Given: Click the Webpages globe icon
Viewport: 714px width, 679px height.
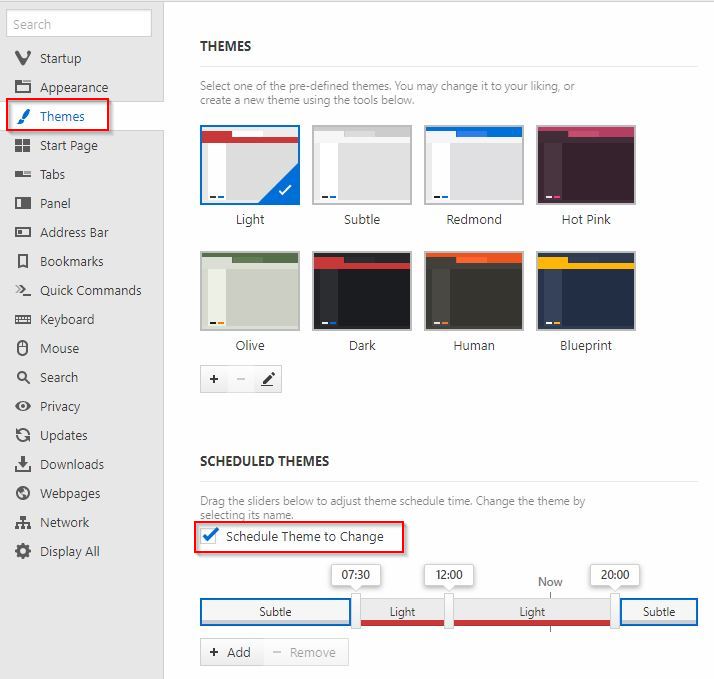Looking at the screenshot, I should pyautogui.click(x=23, y=493).
